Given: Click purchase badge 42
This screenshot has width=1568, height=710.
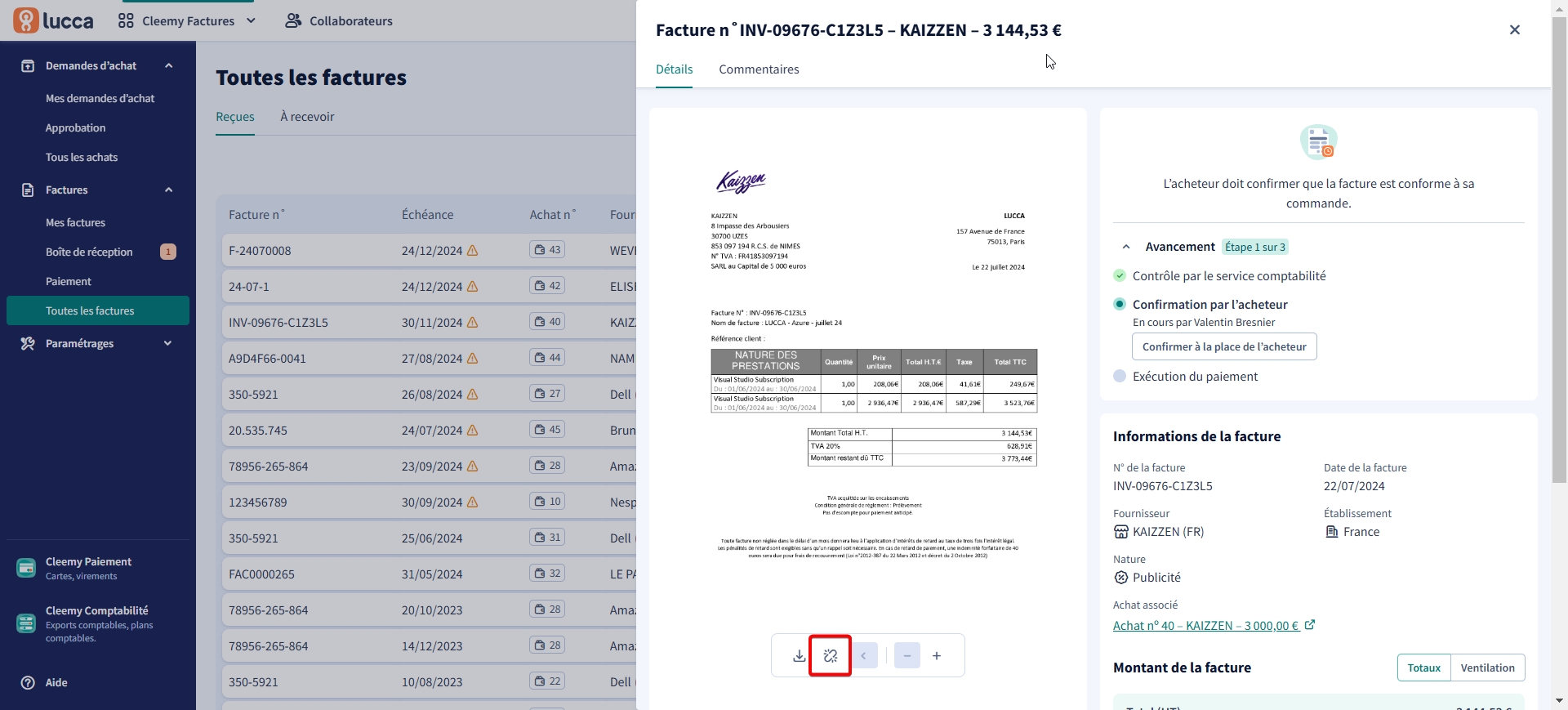Looking at the screenshot, I should (547, 286).
